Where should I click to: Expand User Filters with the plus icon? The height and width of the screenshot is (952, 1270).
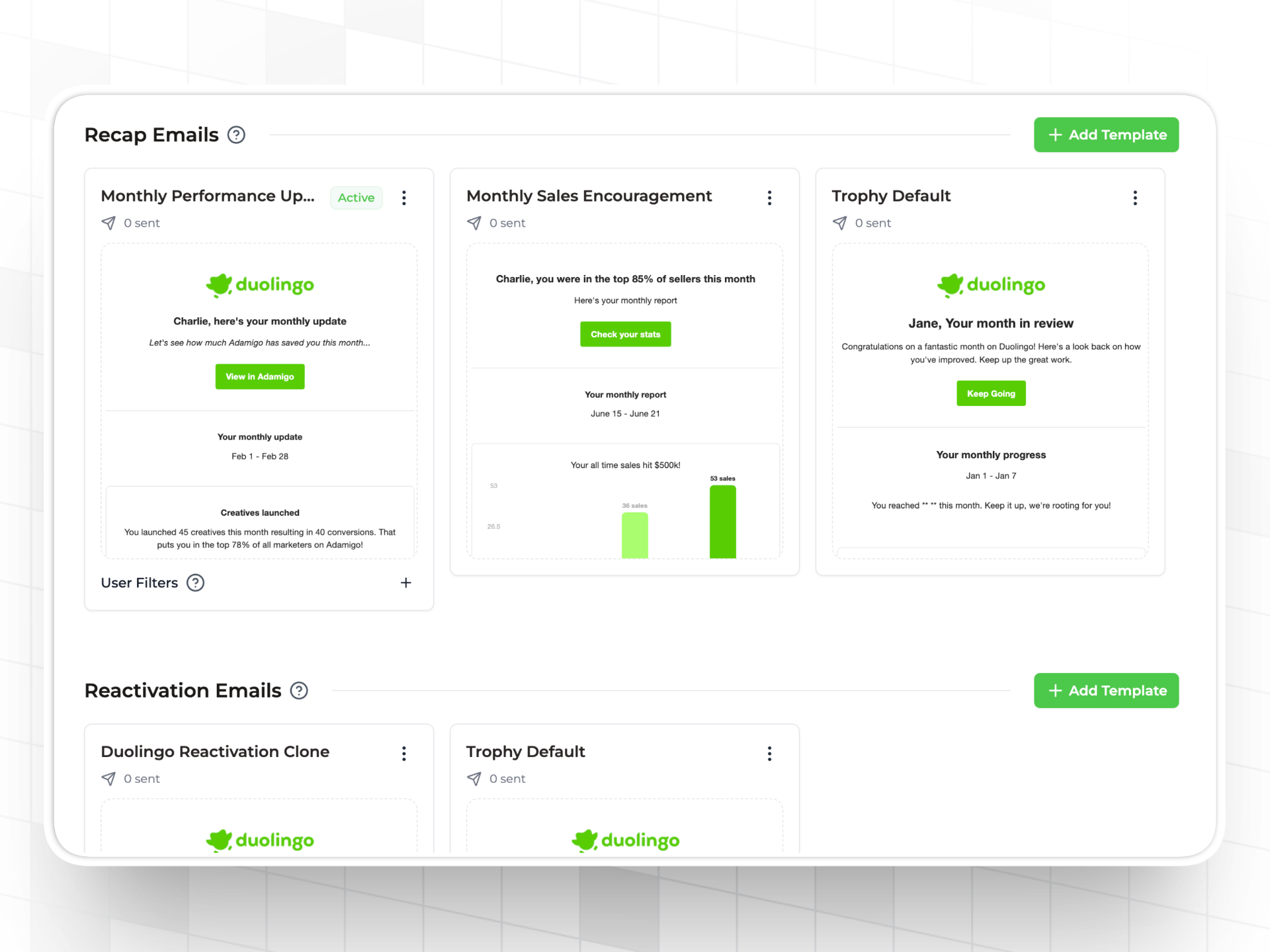pyautogui.click(x=406, y=582)
